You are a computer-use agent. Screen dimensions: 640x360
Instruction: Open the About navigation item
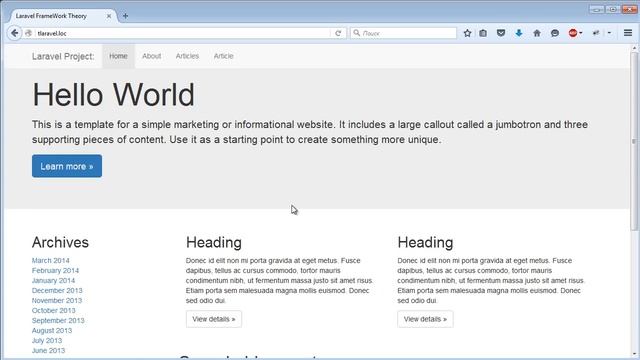(151, 56)
